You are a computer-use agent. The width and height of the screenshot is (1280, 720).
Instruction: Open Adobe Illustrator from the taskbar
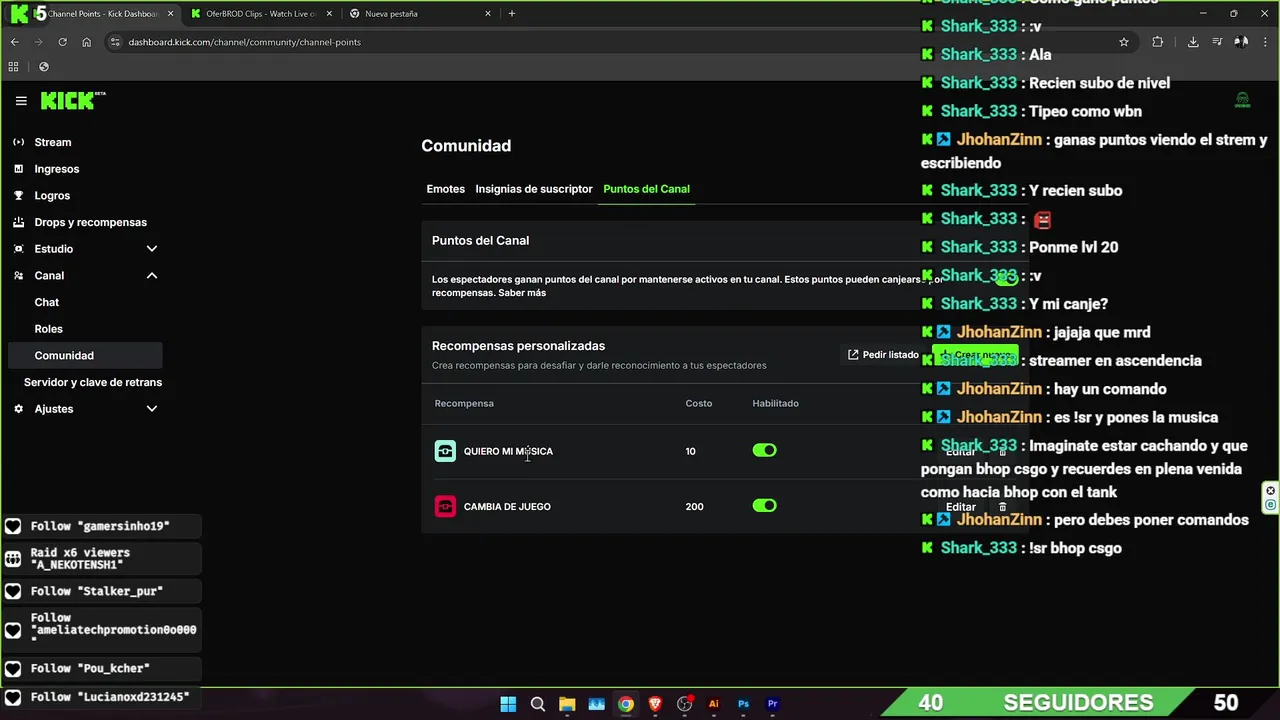click(714, 704)
